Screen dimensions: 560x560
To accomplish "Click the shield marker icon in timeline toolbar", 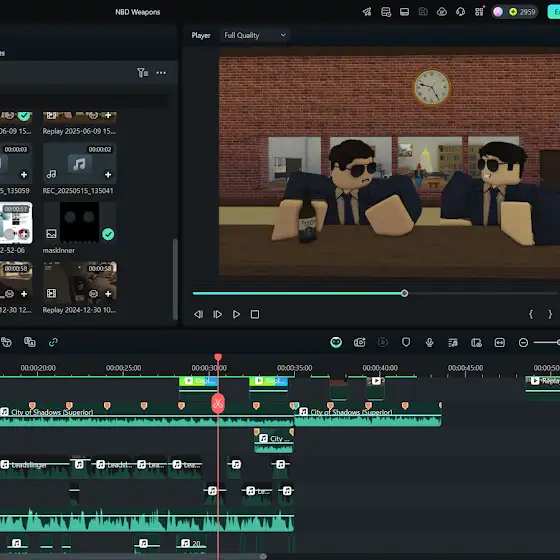I will (406, 342).
